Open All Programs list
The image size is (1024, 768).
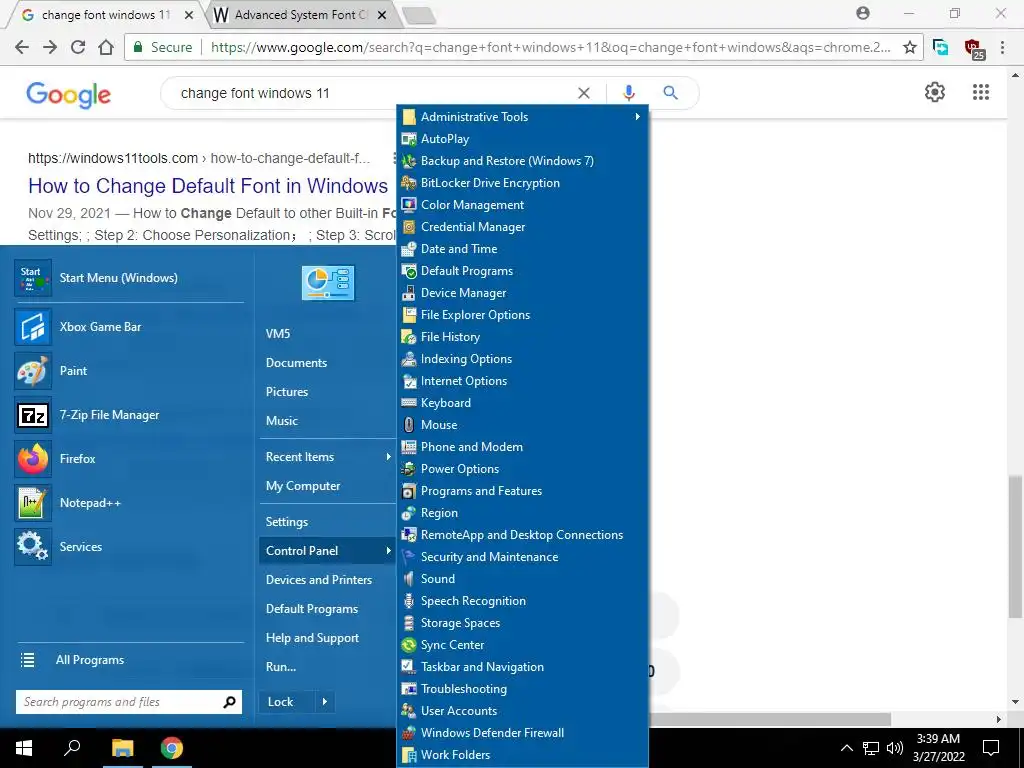(x=129, y=660)
